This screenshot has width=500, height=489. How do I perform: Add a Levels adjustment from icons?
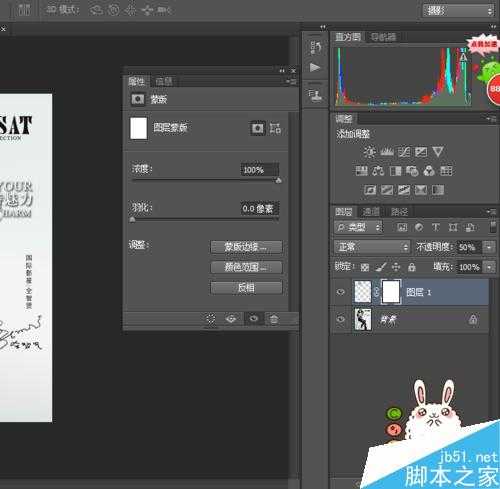click(x=387, y=152)
